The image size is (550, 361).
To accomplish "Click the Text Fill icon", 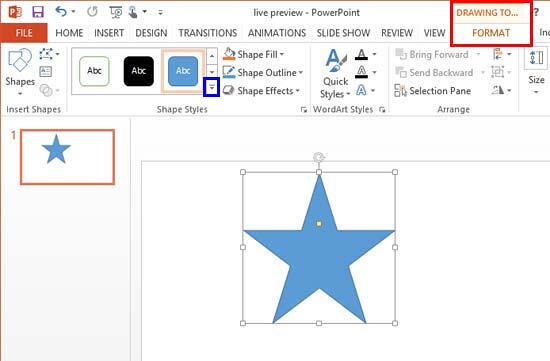I will (361, 54).
